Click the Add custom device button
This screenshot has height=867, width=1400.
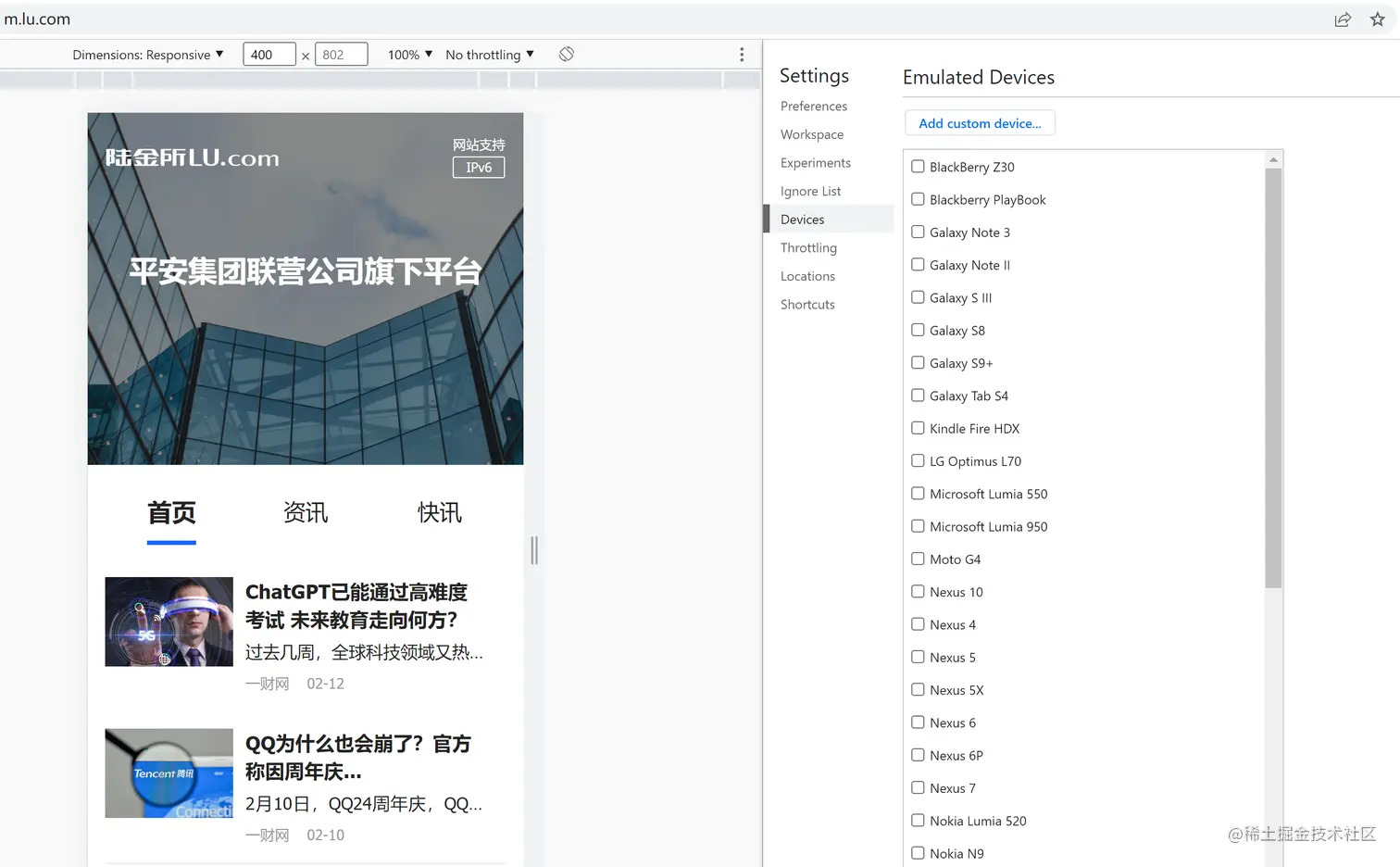[979, 122]
